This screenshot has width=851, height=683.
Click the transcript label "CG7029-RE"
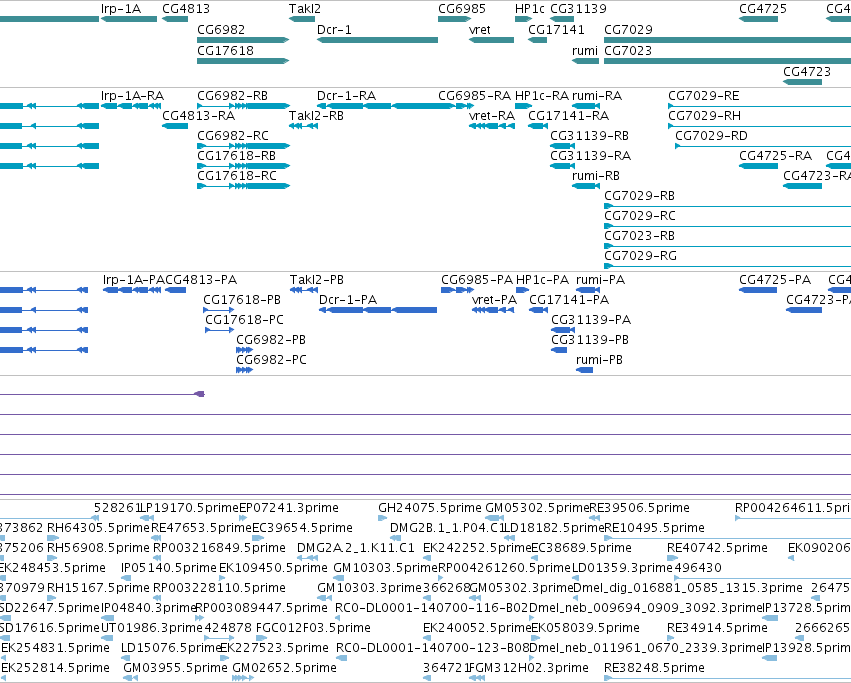pyautogui.click(x=703, y=96)
